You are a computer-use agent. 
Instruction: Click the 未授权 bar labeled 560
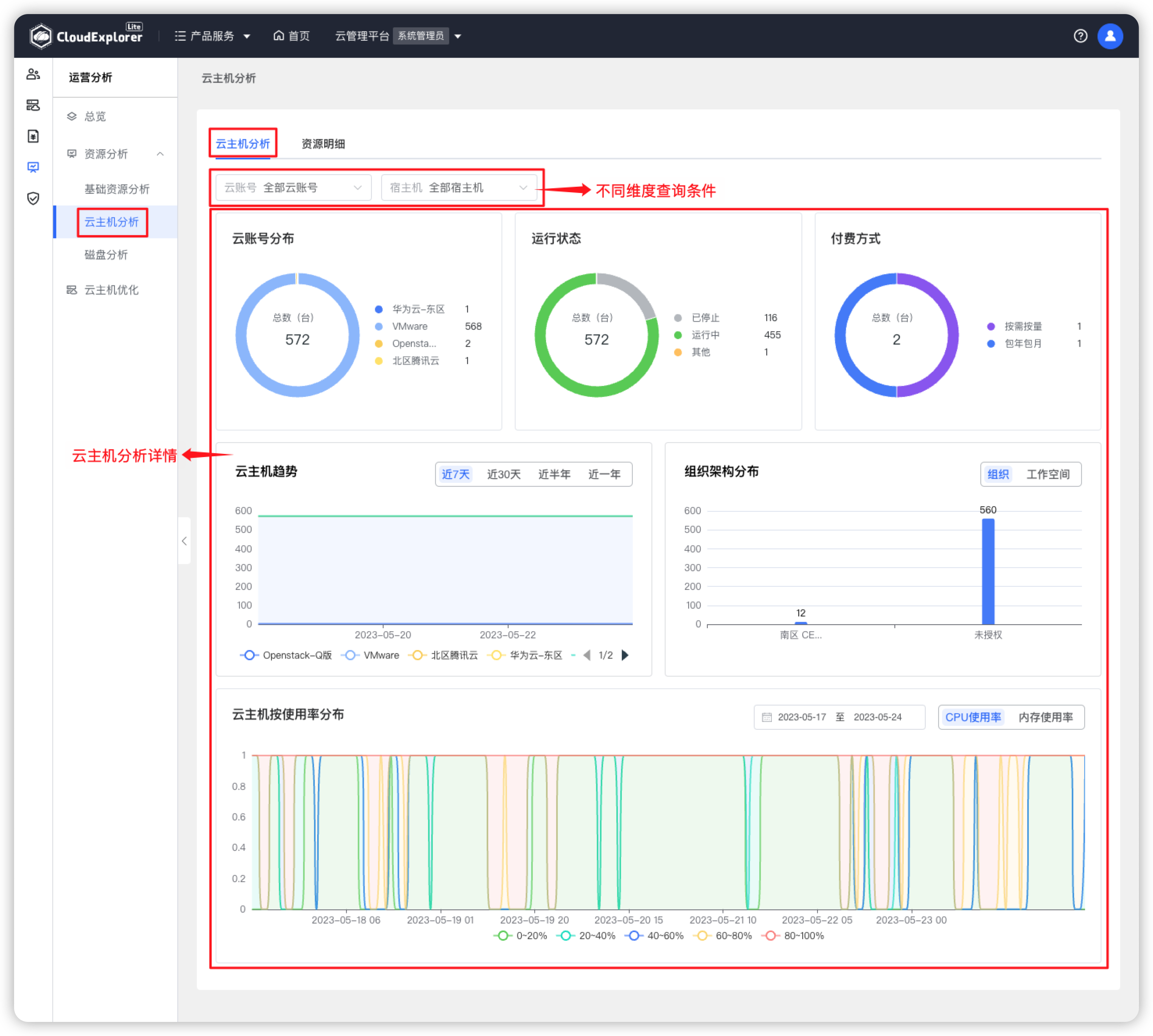[987, 571]
